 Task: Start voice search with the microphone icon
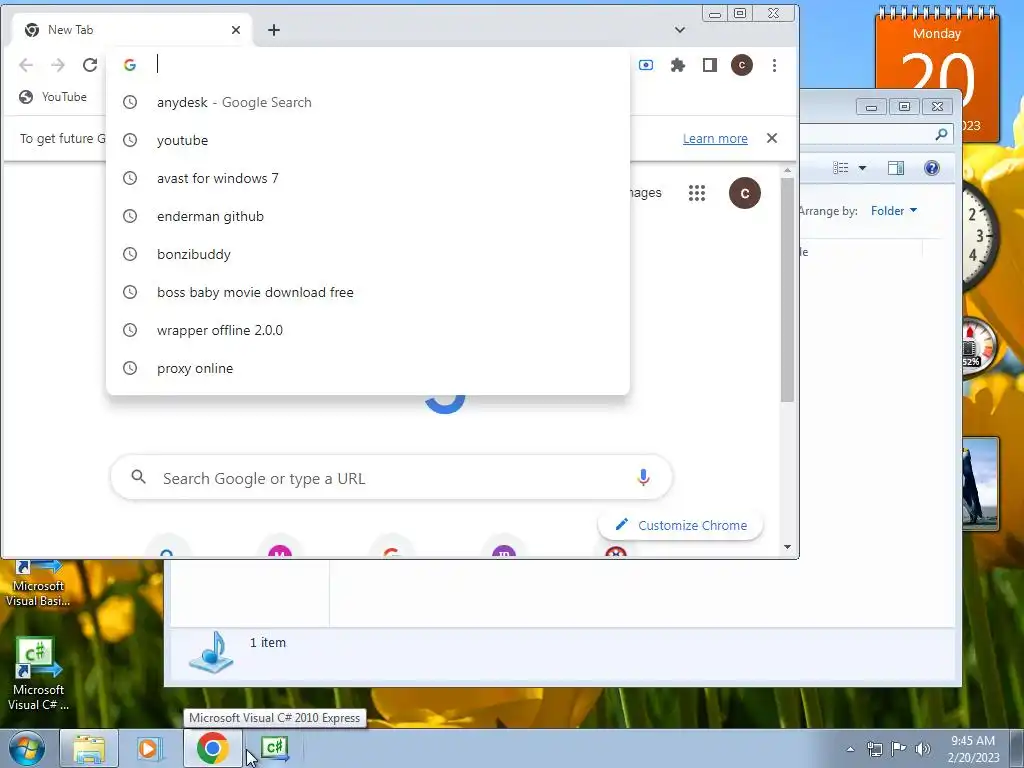pos(643,477)
